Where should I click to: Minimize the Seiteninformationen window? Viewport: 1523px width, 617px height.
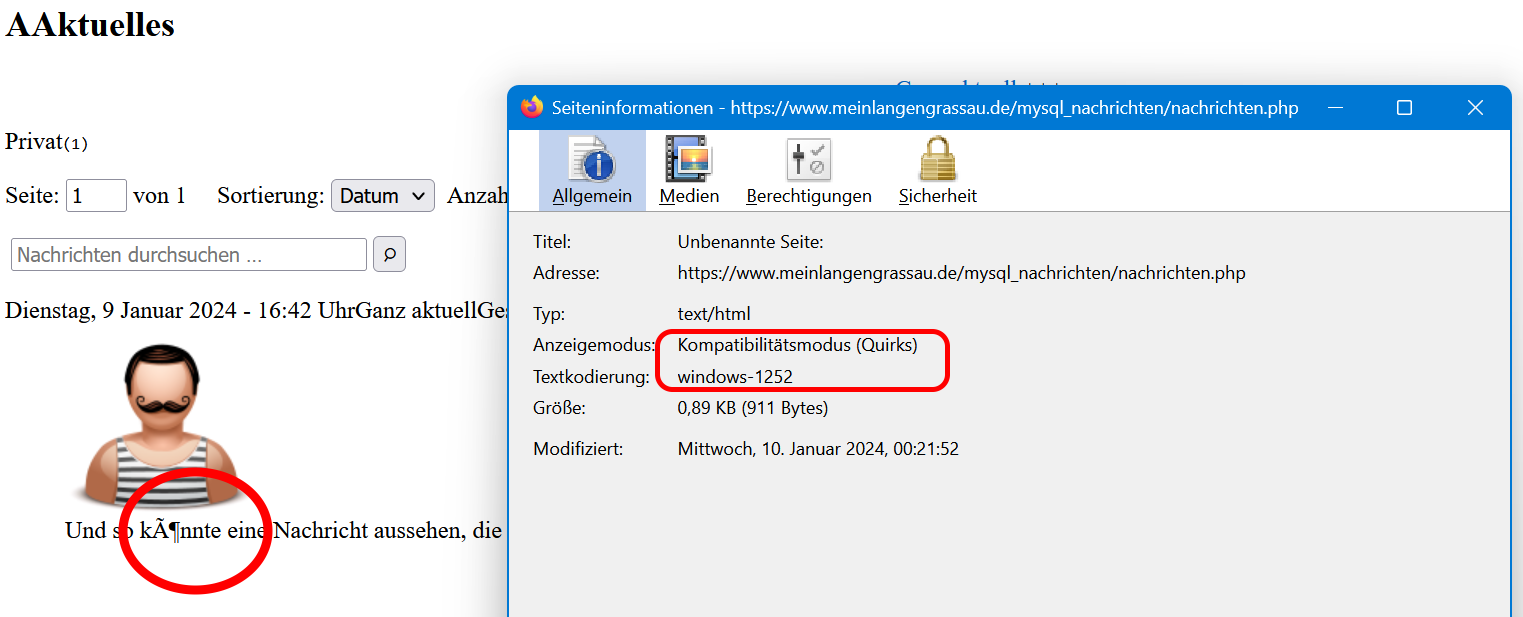click(1334, 108)
